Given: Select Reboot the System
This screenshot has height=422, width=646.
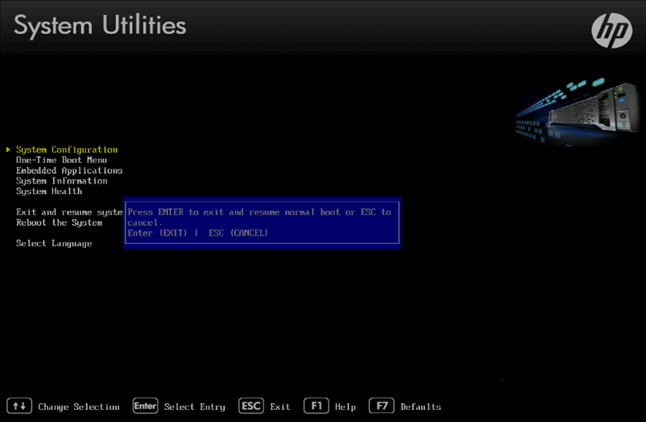Looking at the screenshot, I should (x=59, y=223).
